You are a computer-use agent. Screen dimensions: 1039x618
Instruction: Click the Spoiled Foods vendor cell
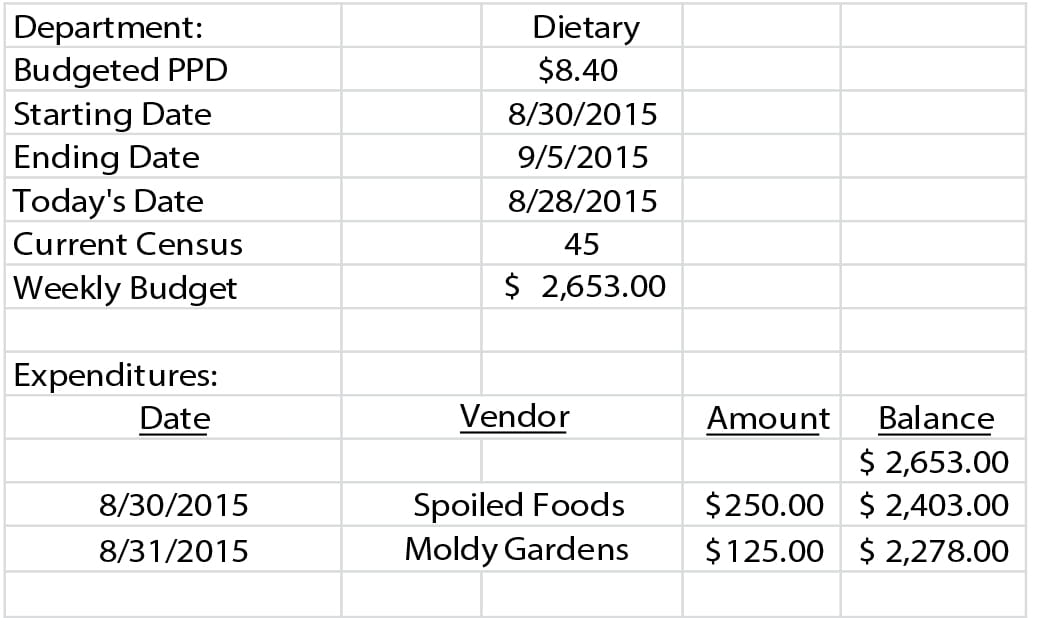tap(519, 505)
